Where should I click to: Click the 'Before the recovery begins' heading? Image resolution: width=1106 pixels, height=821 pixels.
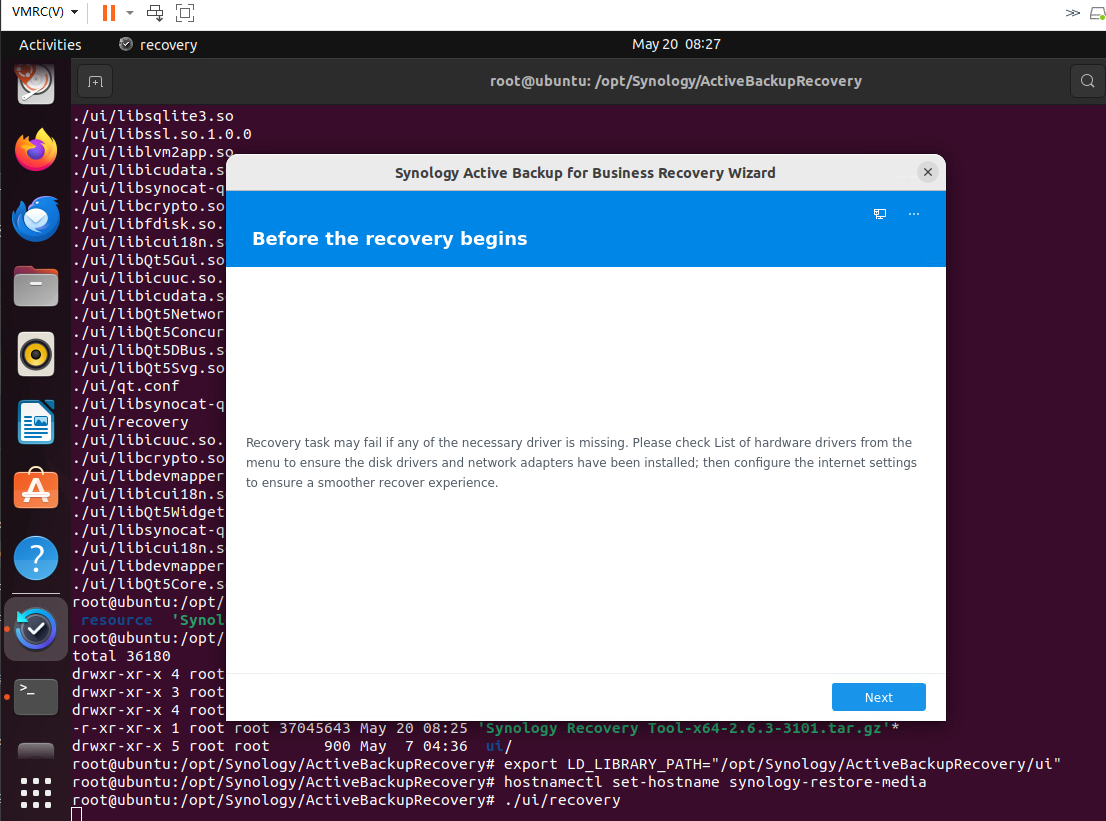(389, 238)
